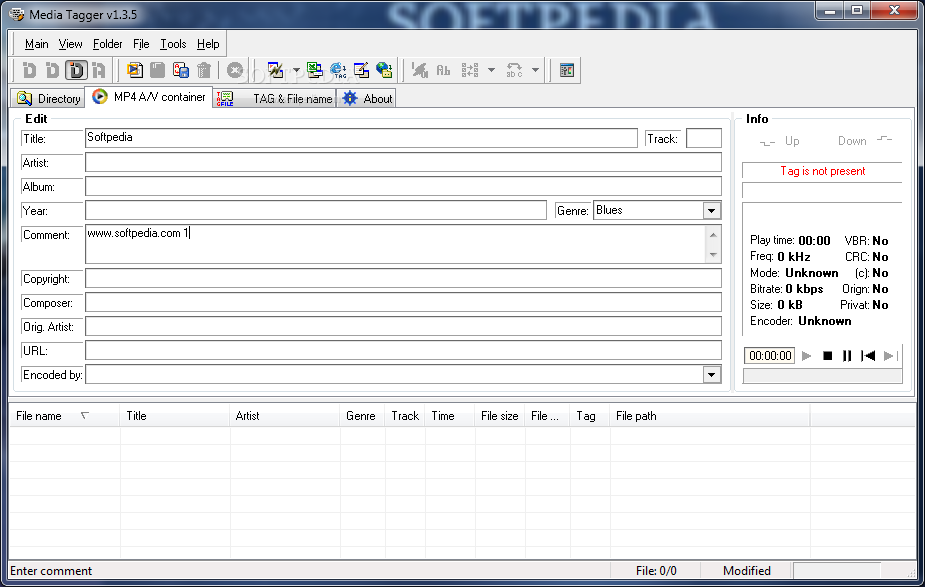Skip to previous track button
The image size is (925, 587).
867,356
